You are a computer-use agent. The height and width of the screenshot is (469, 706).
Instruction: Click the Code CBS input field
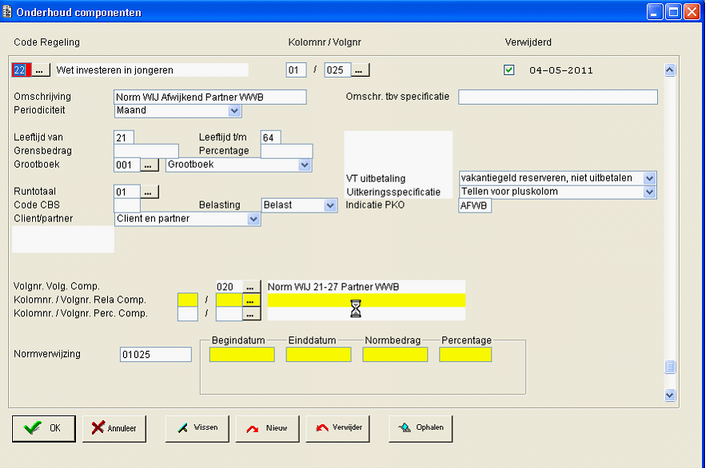(127, 206)
